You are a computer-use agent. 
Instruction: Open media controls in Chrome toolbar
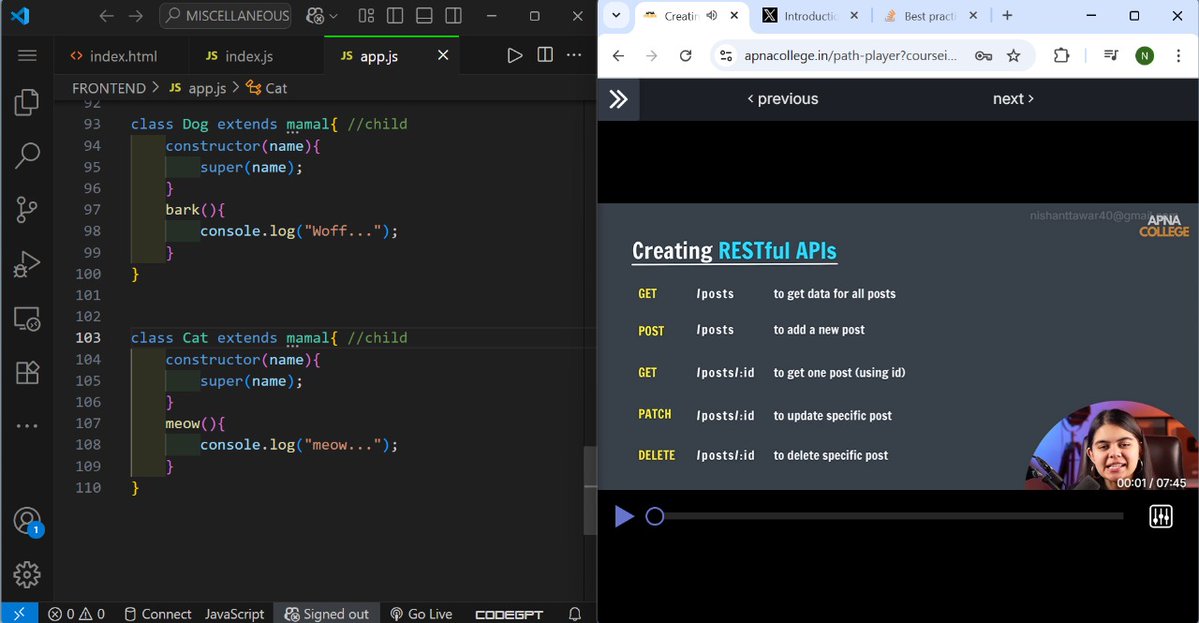click(1111, 55)
